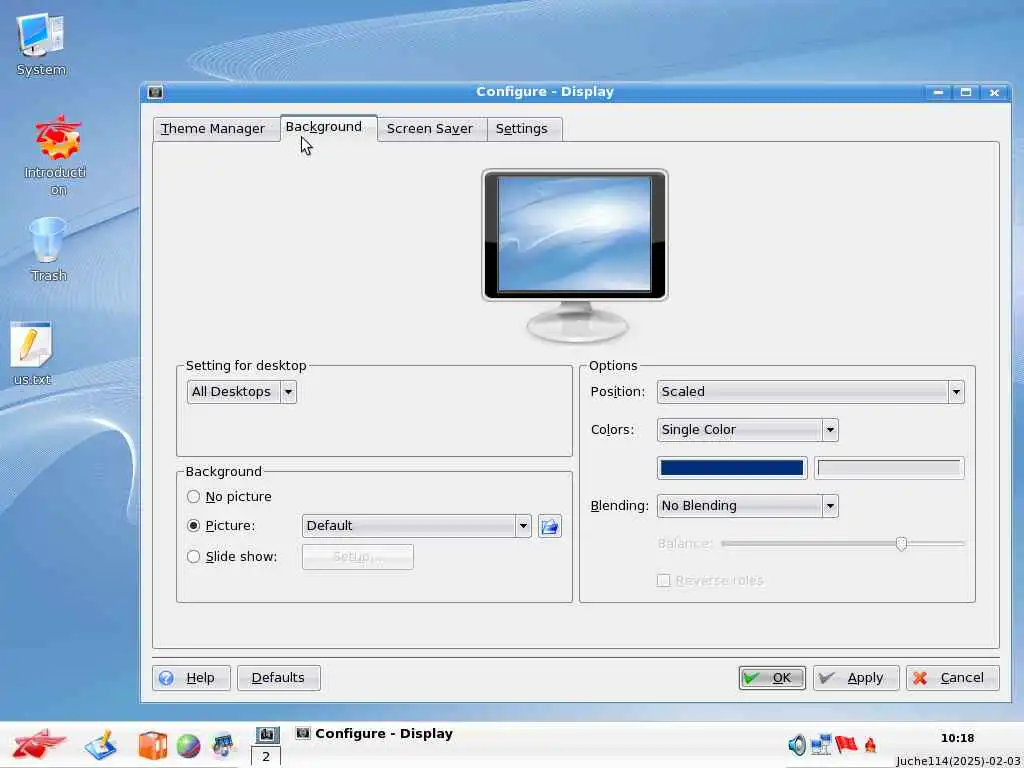
Task: Minimize the Configure - Display window
Action: [x=938, y=93]
